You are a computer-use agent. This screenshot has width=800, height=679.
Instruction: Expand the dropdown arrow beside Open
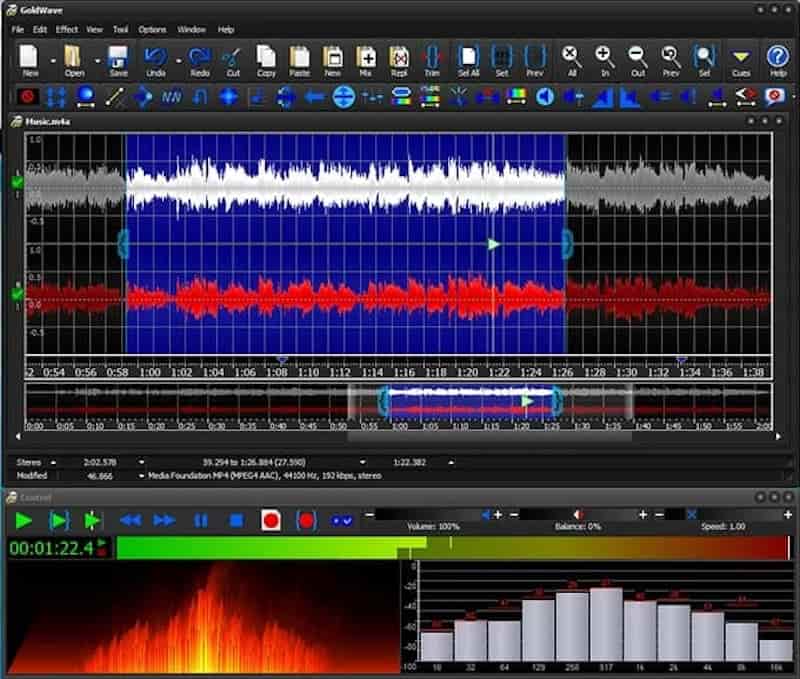pos(97,61)
